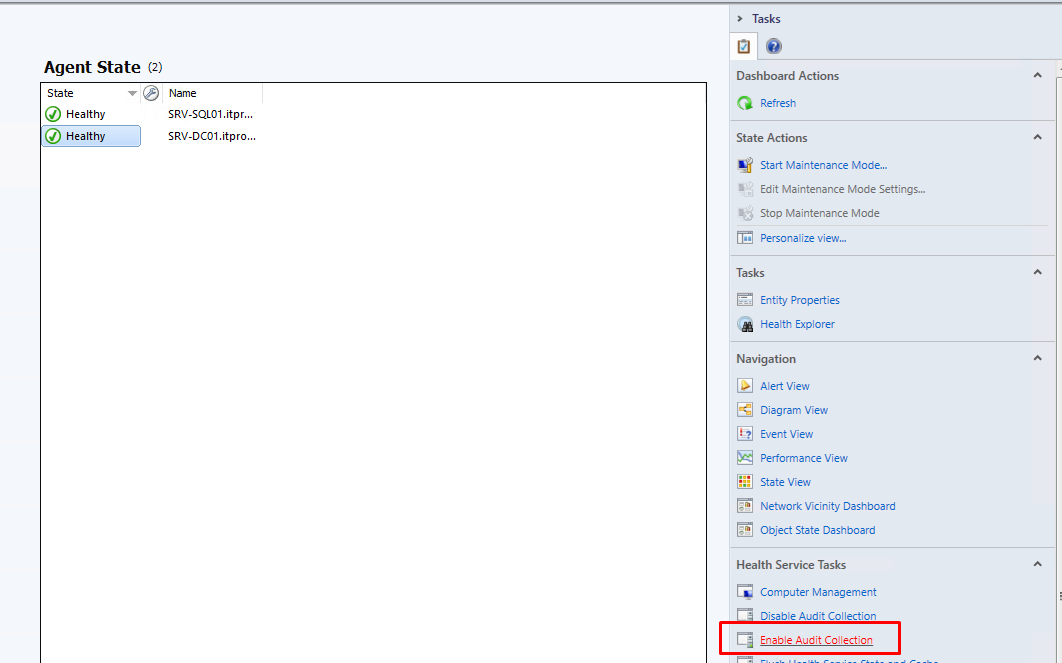
Task: Select the SRV-DC01 server name cell
Action: click(x=212, y=136)
